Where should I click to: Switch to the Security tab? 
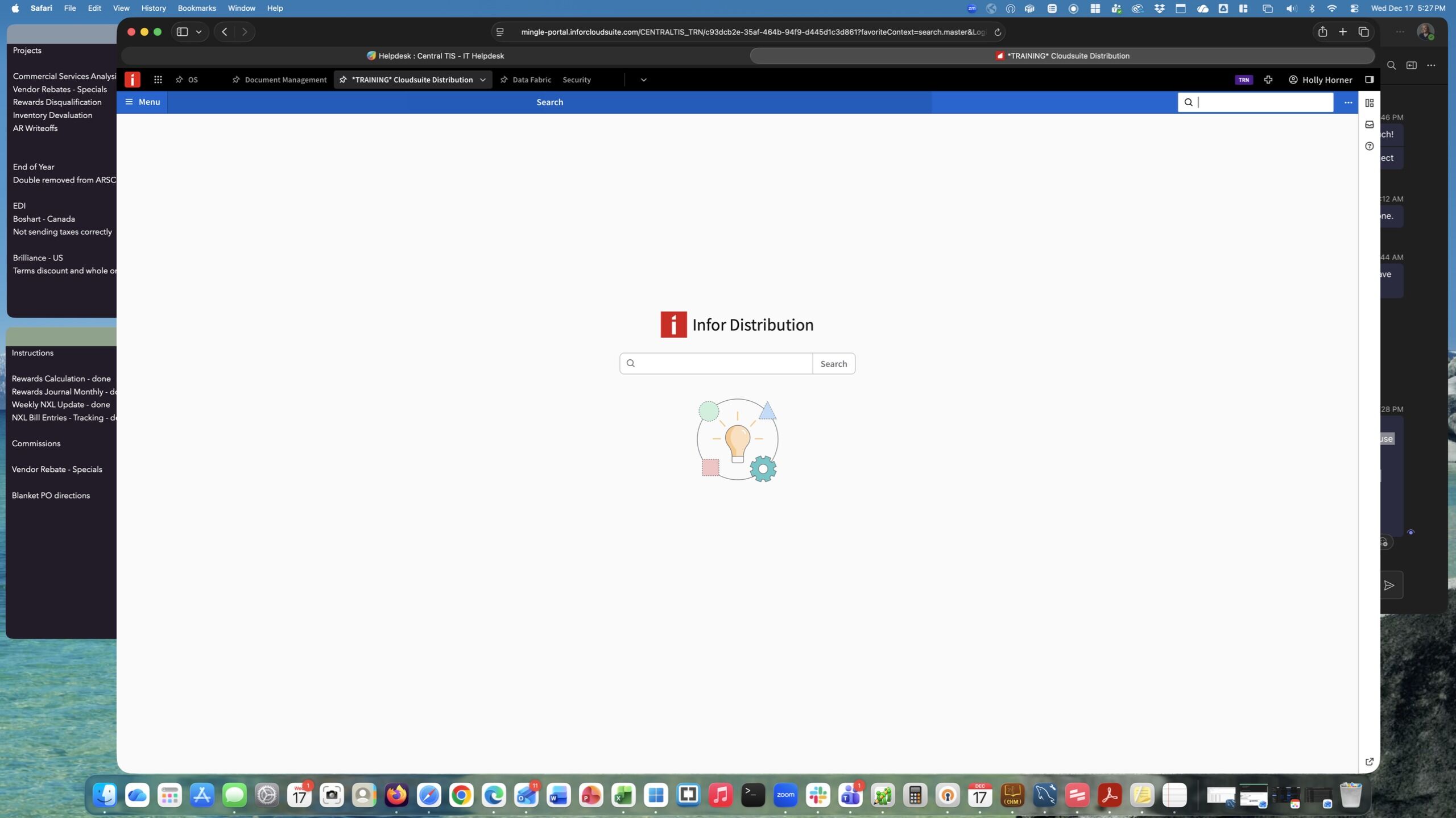point(577,80)
